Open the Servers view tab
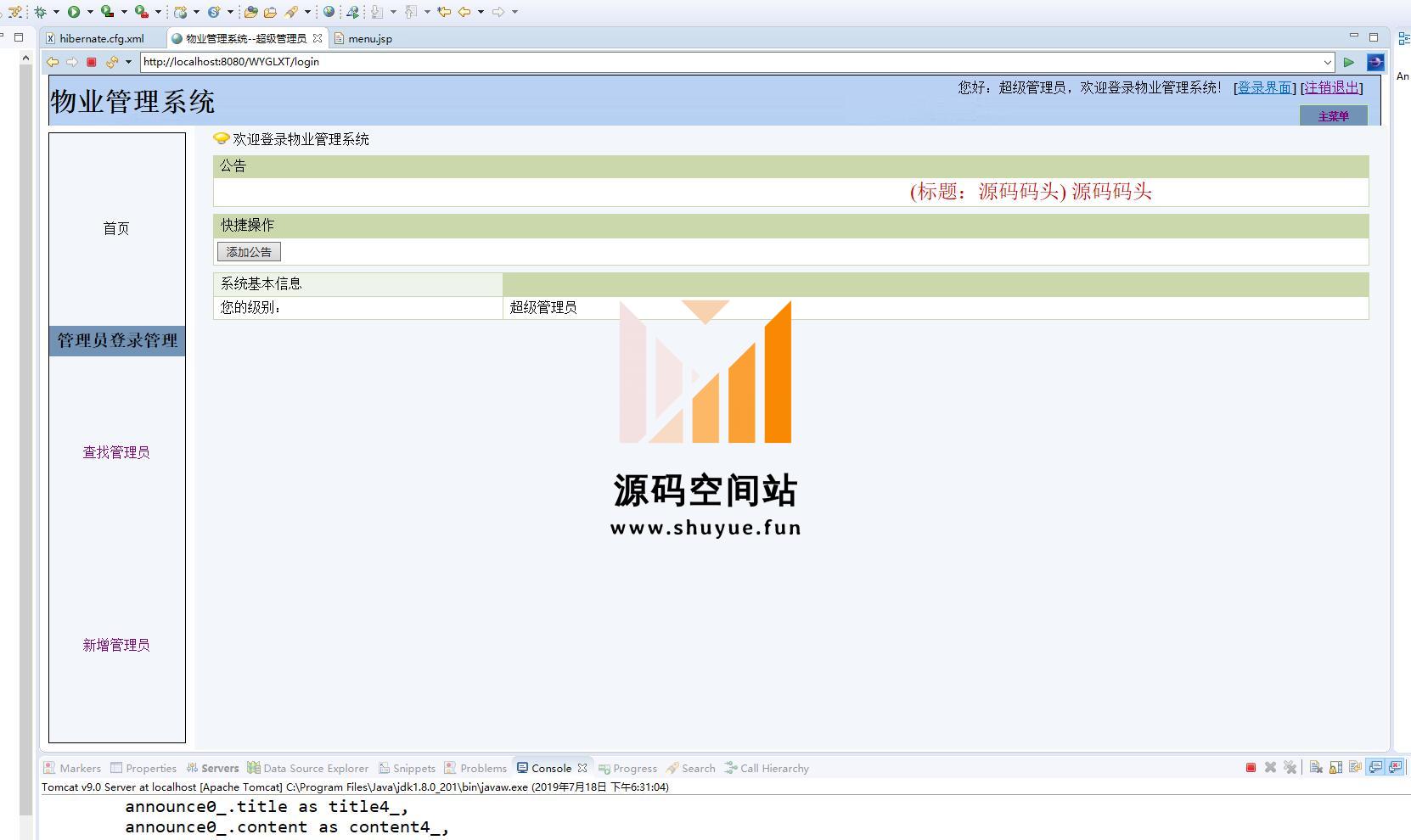This screenshot has height=840, width=1411. coord(213,768)
